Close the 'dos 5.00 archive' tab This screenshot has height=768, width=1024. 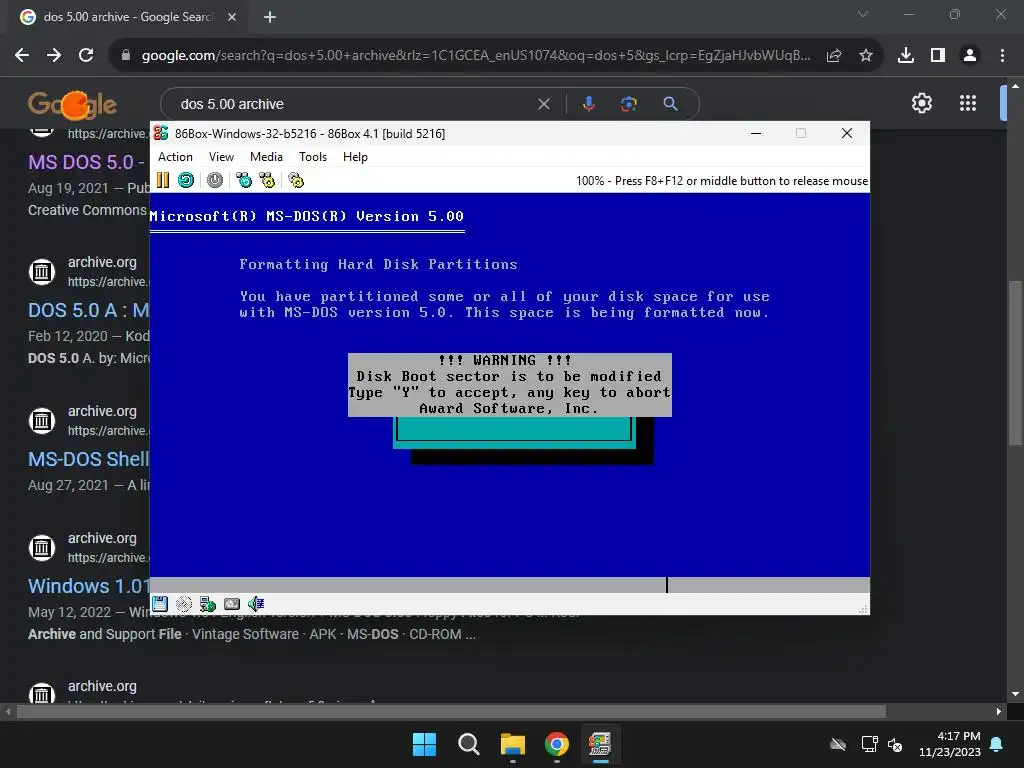tap(232, 17)
